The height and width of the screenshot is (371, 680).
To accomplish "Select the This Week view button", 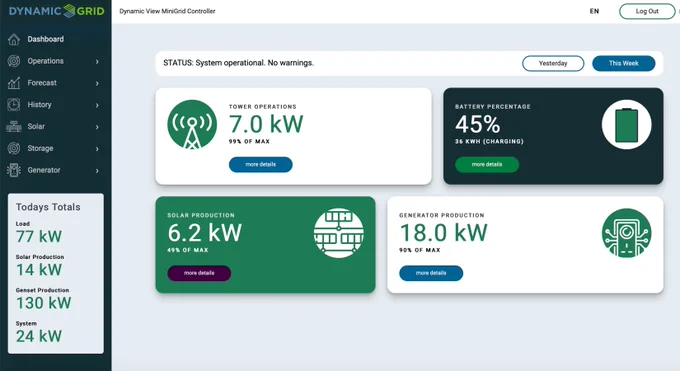I will click(x=624, y=63).
